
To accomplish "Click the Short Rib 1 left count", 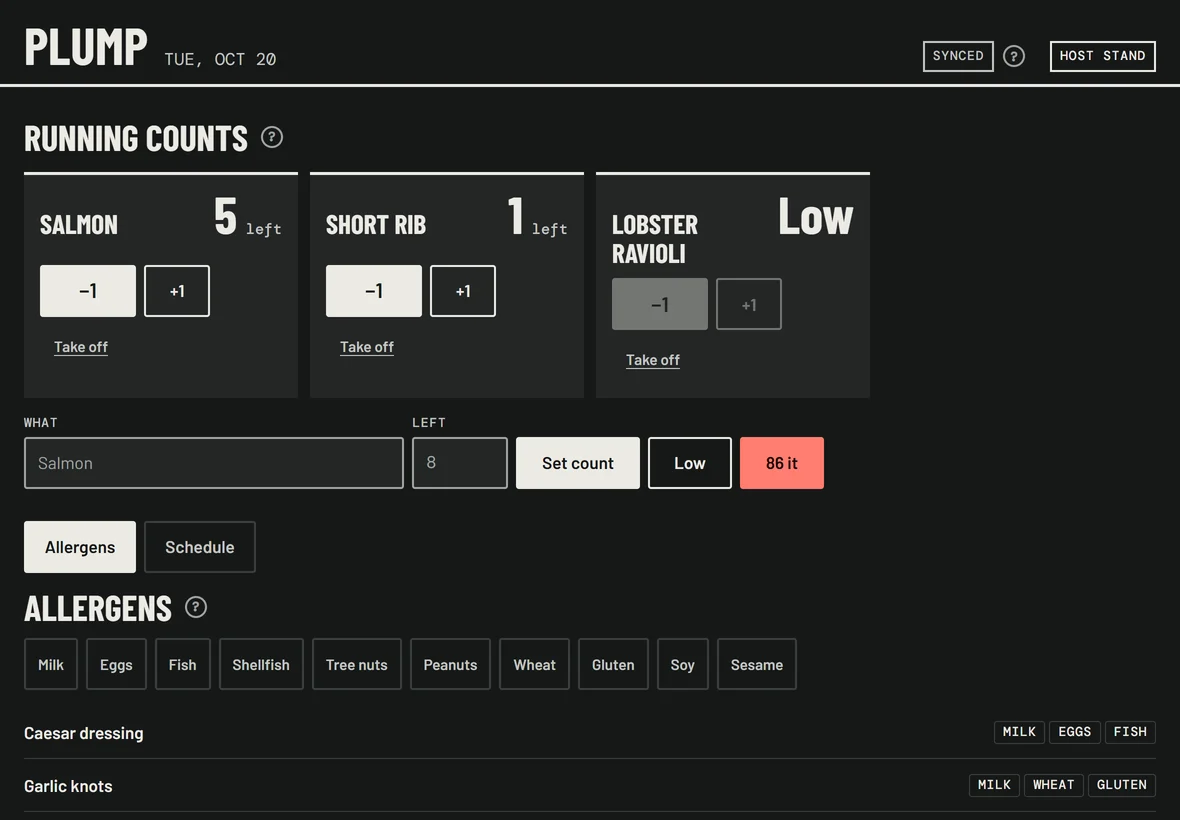I will 537,217.
